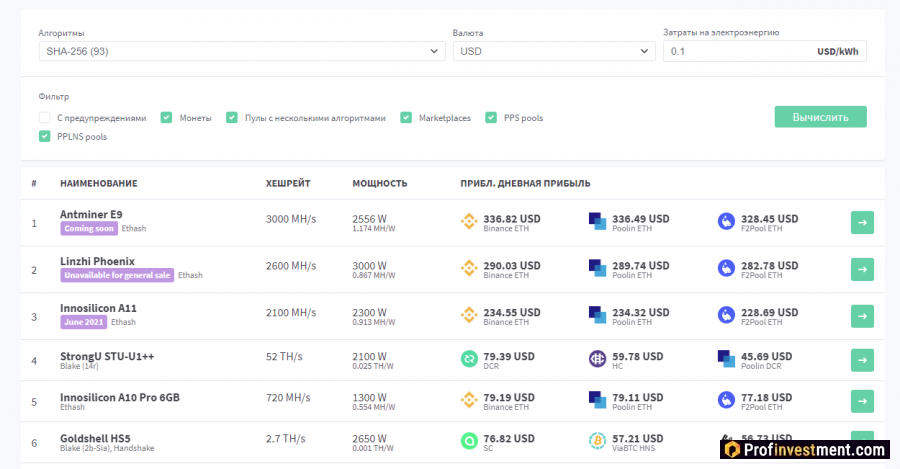The width and height of the screenshot is (900, 469).
Task: Click the green 'Вычислить' button
Action: [x=820, y=117]
